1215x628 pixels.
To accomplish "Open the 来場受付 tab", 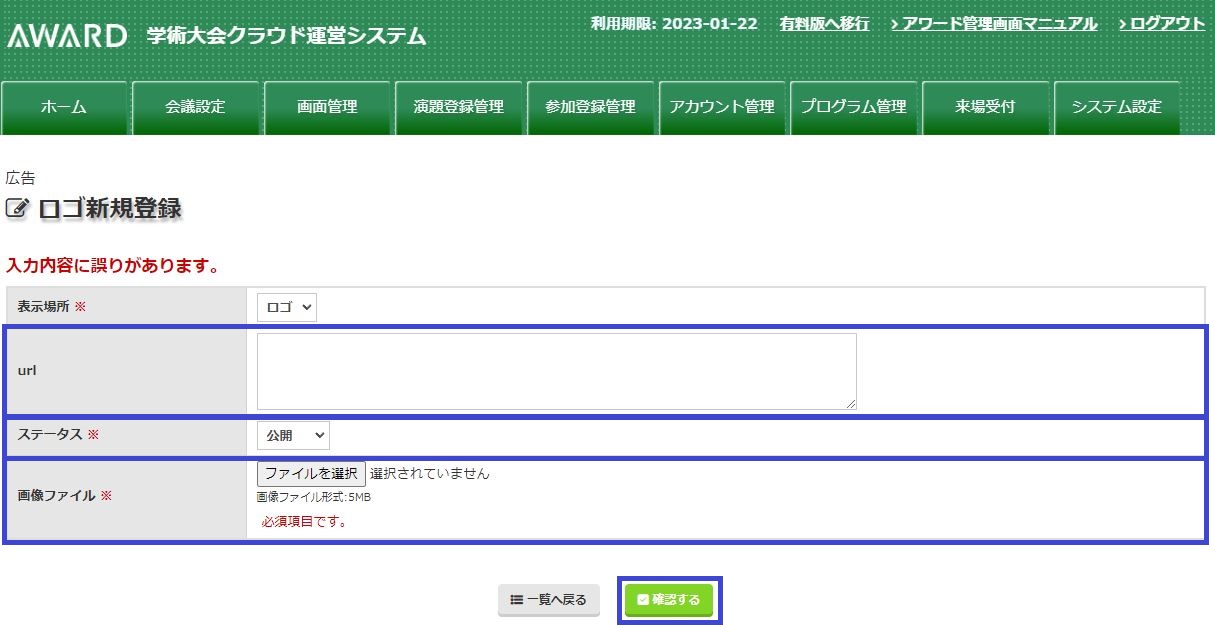I will coord(985,107).
